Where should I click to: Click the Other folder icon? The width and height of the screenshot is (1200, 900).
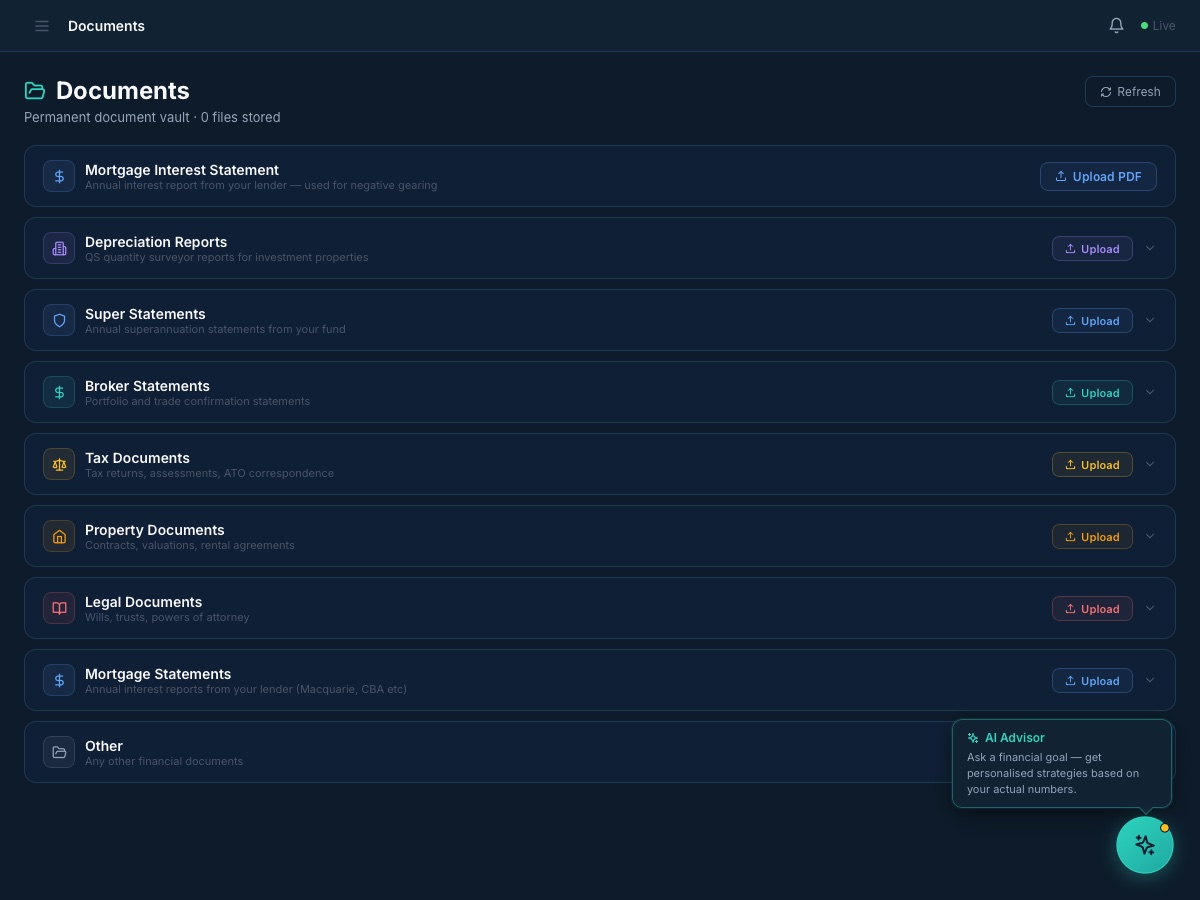(59, 752)
